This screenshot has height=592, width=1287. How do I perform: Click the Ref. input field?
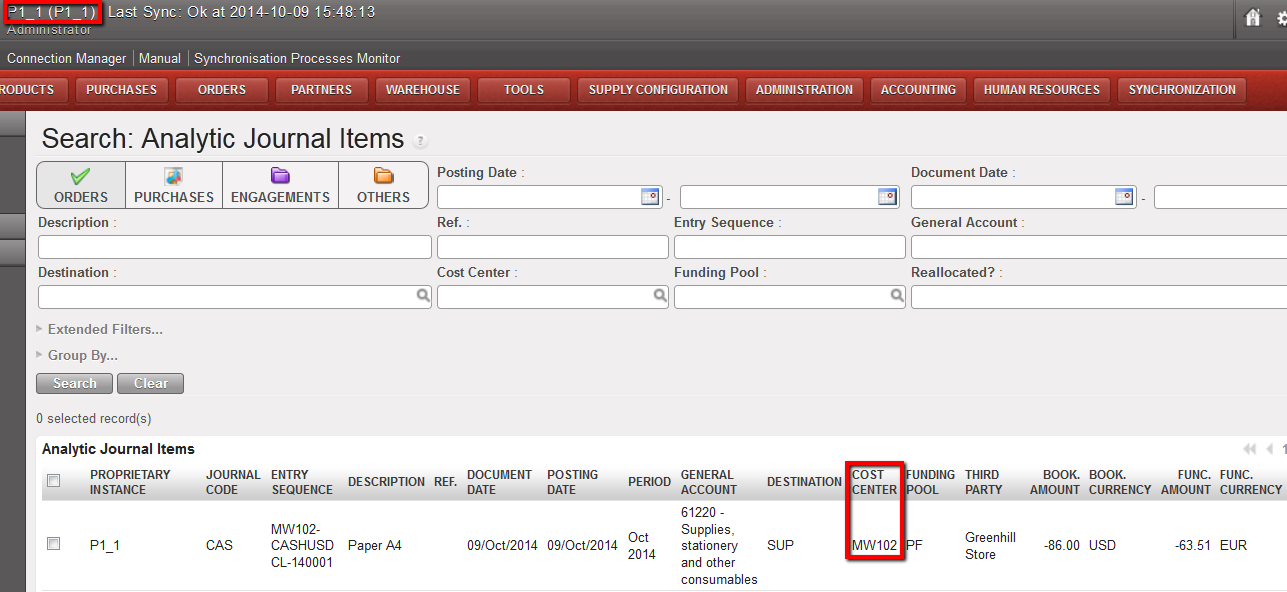(x=553, y=247)
